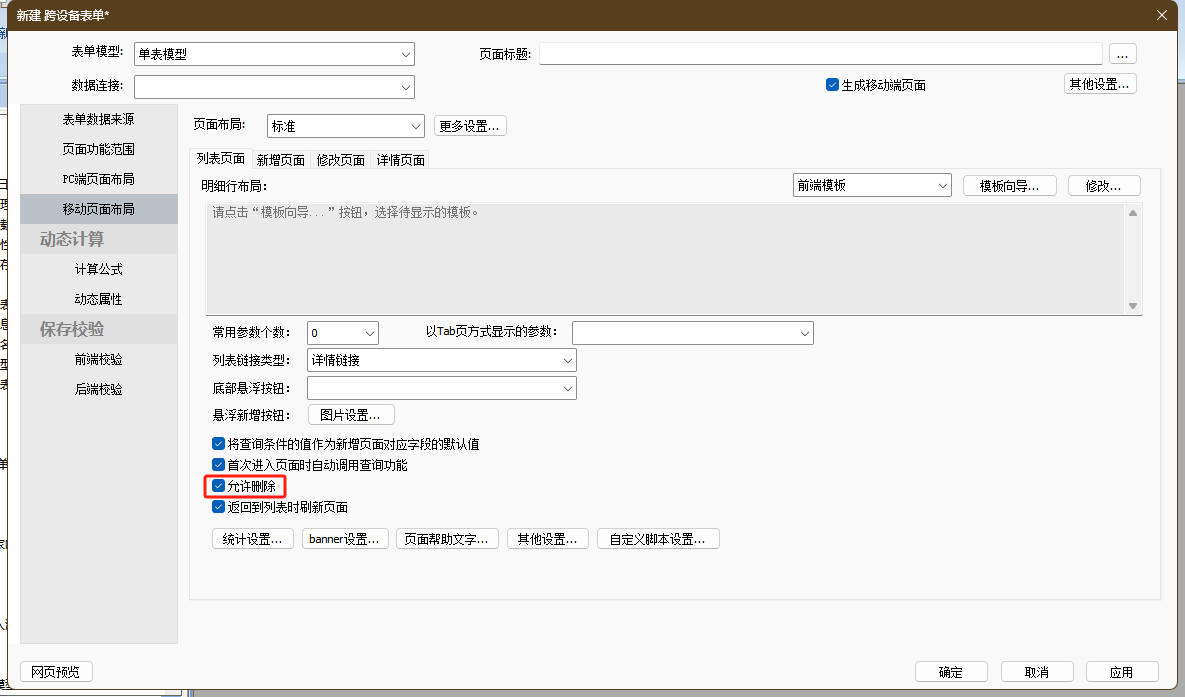Image resolution: width=1185 pixels, height=697 pixels.
Task: Toggle 首次进入页面时自动调用查询功能 checkbox
Action: coord(219,465)
